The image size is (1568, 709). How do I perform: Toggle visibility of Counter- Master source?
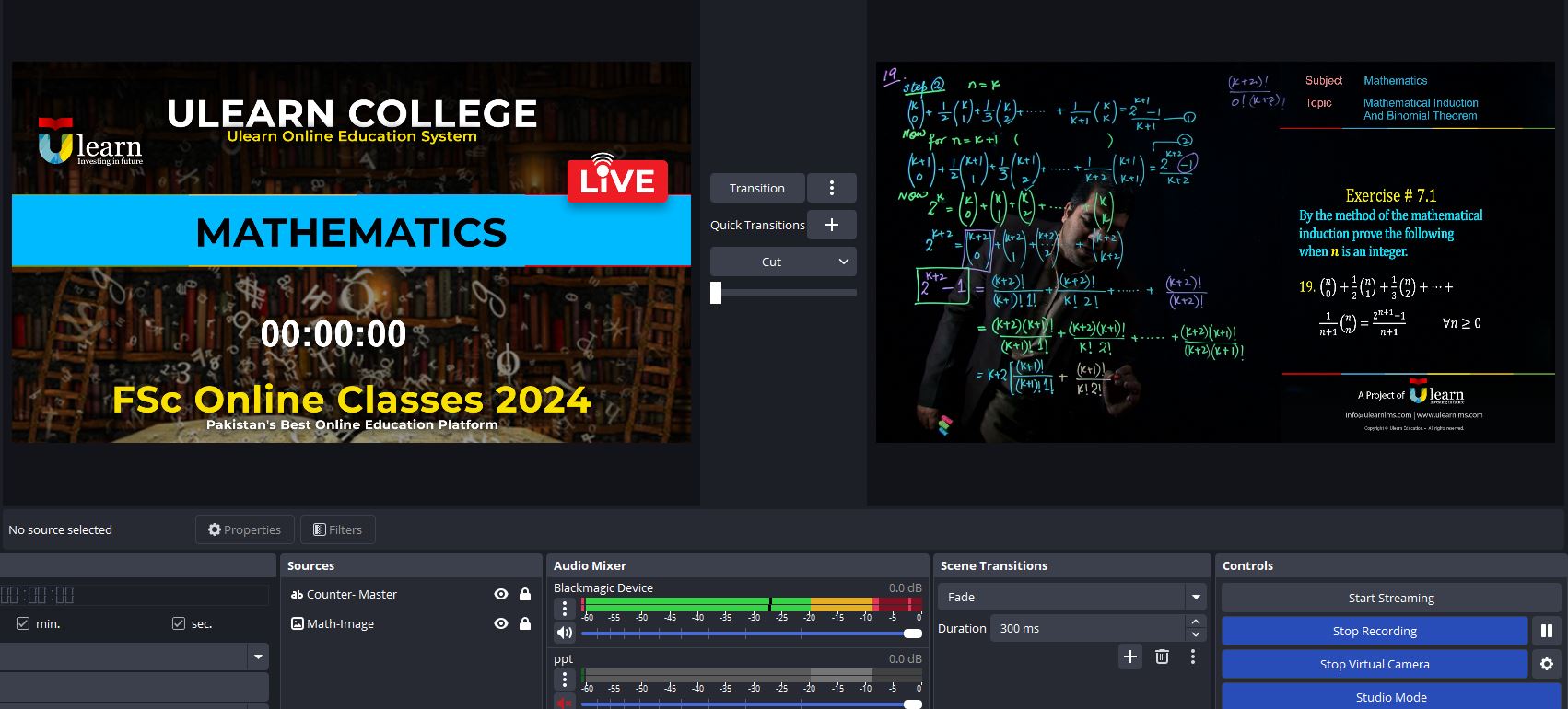(501, 595)
